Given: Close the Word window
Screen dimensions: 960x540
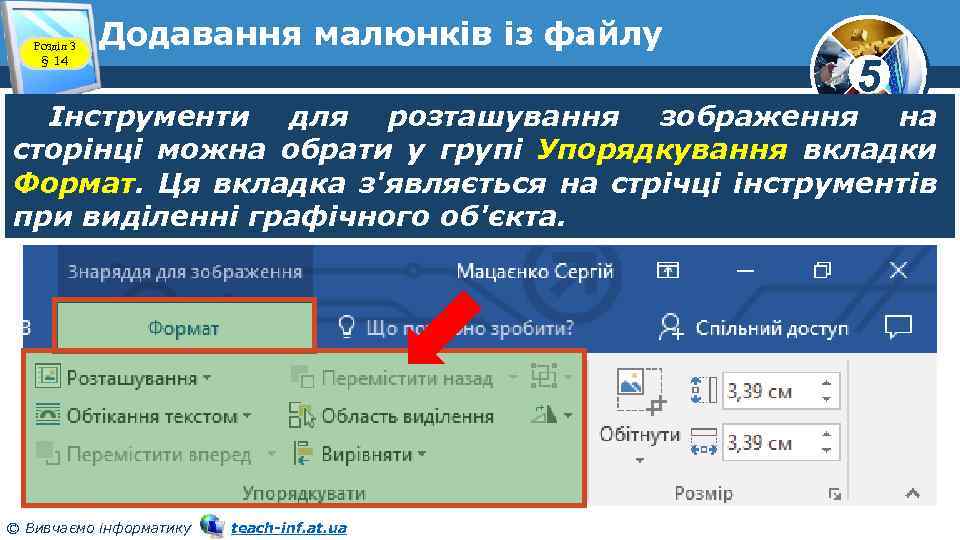Looking at the screenshot, I should (898, 270).
